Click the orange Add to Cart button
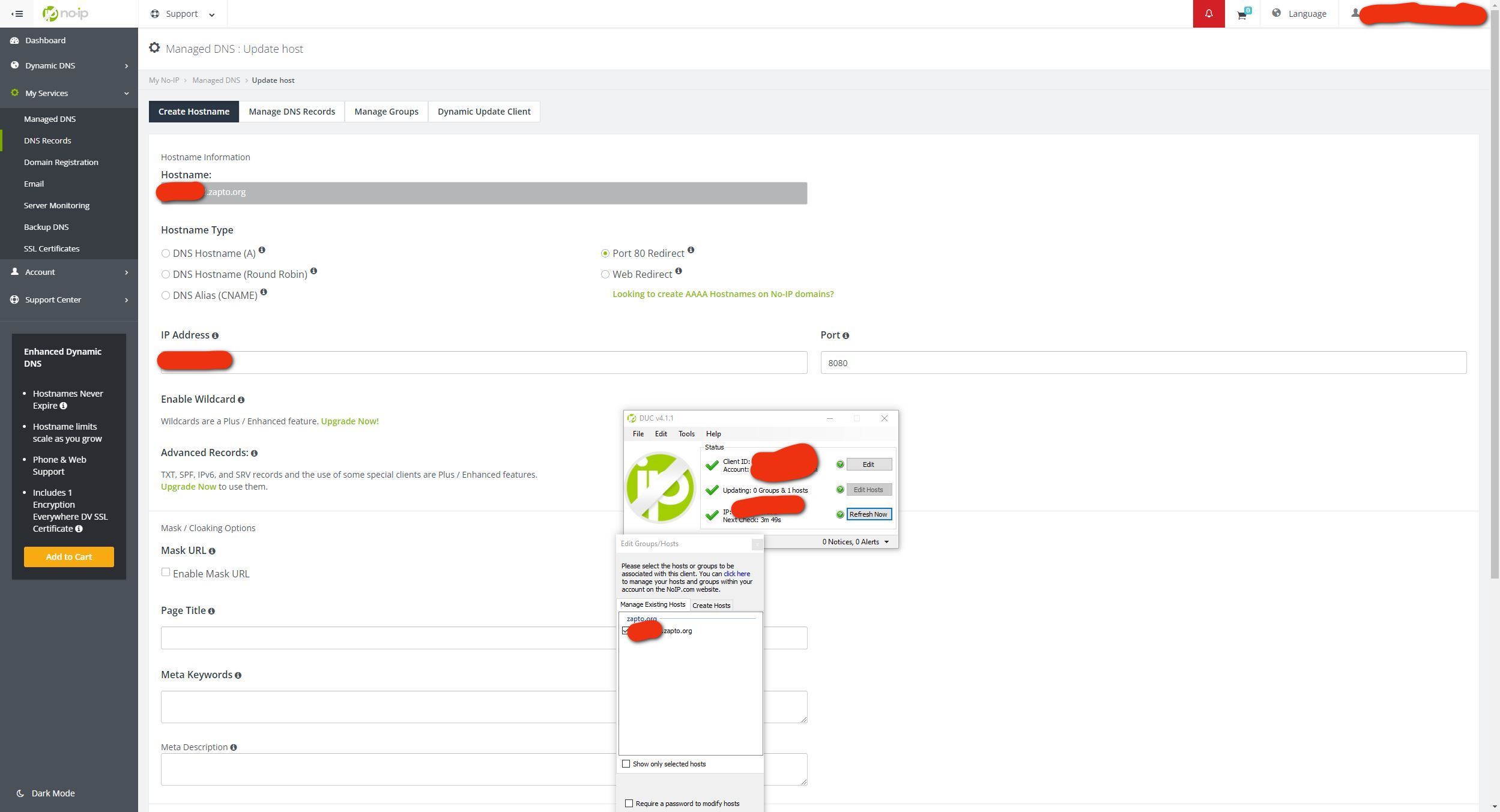This screenshot has height=812, width=1500. pos(69,557)
